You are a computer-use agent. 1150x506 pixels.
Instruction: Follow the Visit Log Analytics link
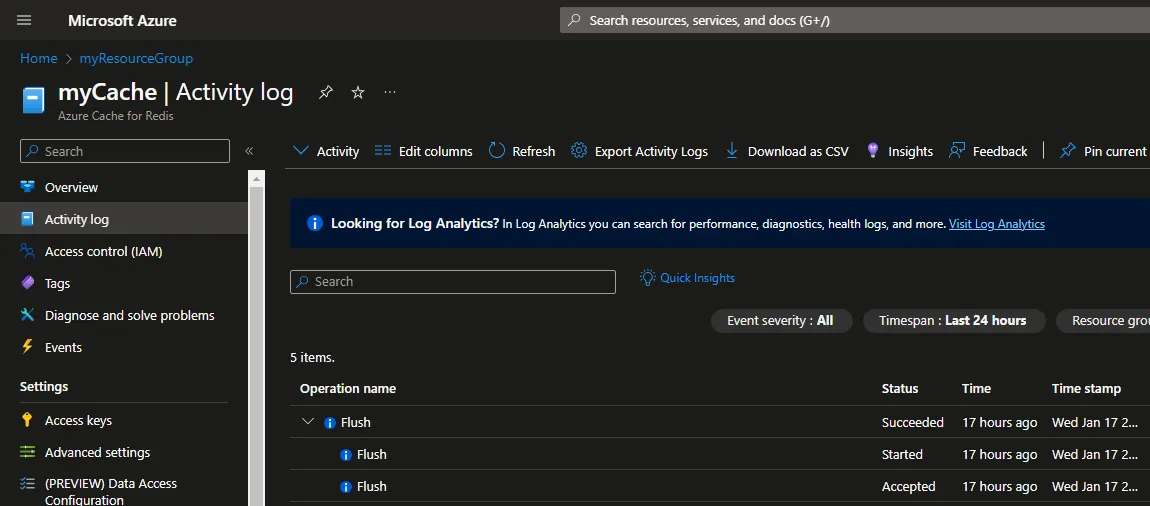point(996,224)
